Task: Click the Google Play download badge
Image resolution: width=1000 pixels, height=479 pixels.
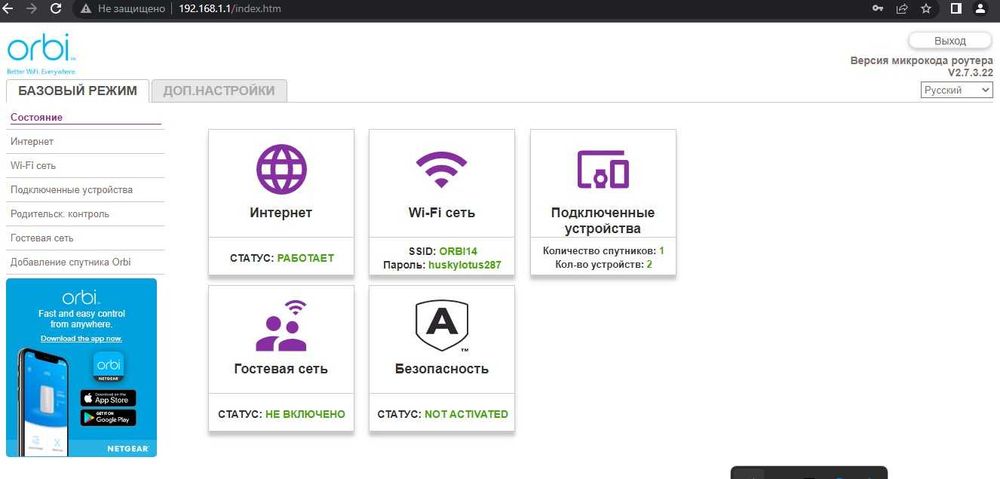Action: 108,418
